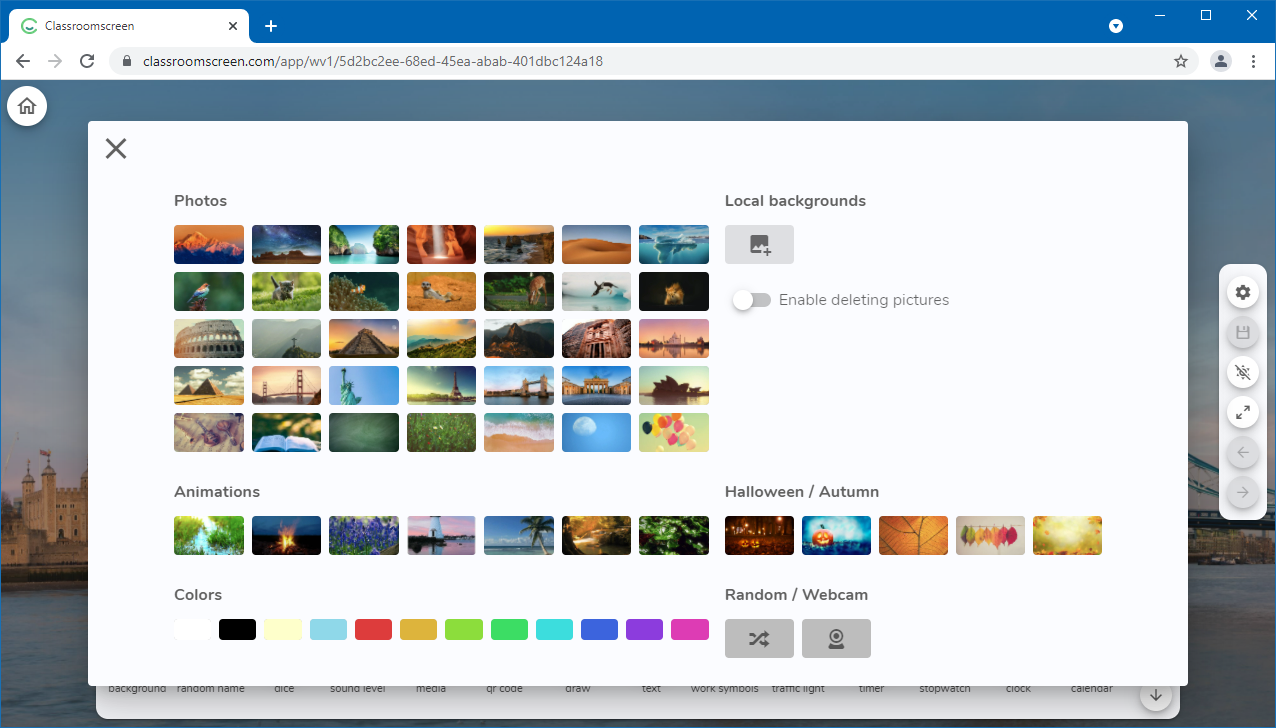Open a new browser tab
1276x728 pixels.
[270, 26]
